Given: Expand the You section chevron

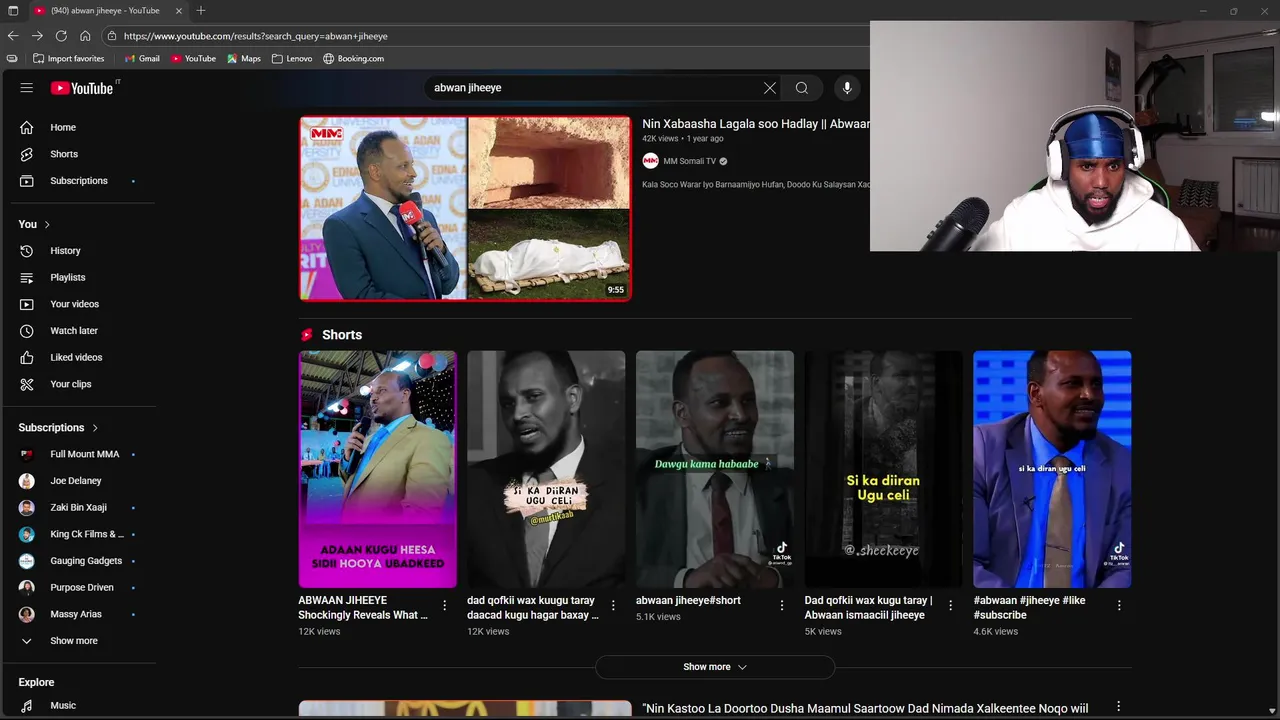Looking at the screenshot, I should click(47, 224).
